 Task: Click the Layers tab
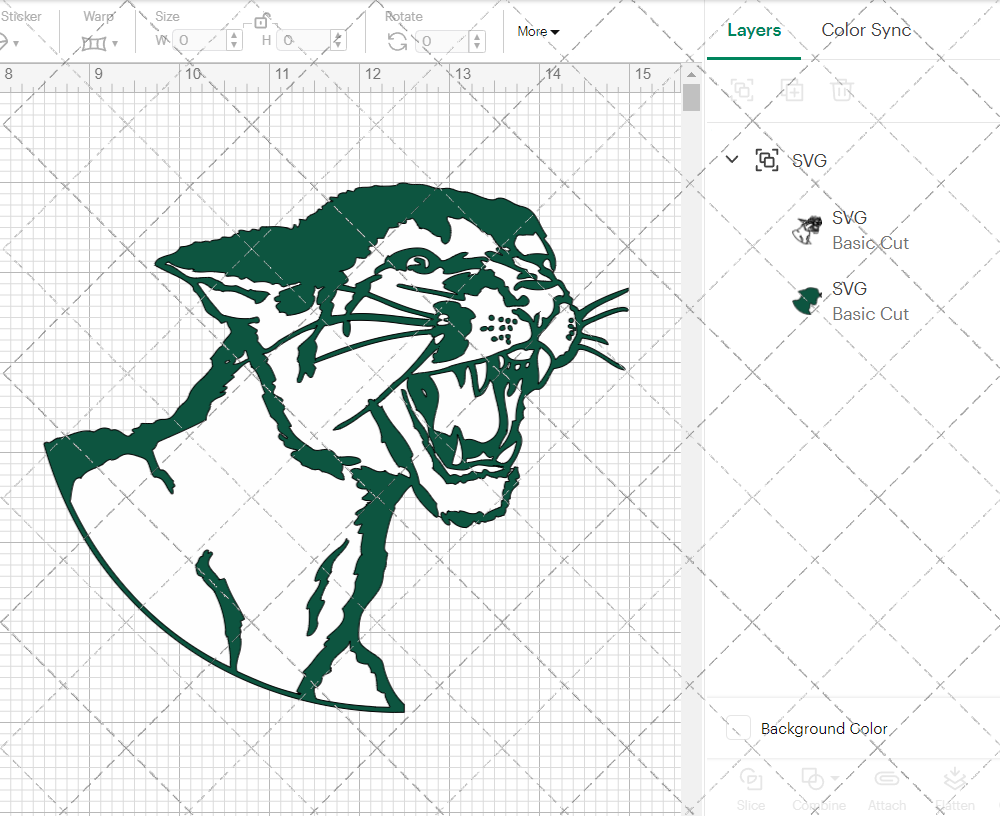(753, 30)
